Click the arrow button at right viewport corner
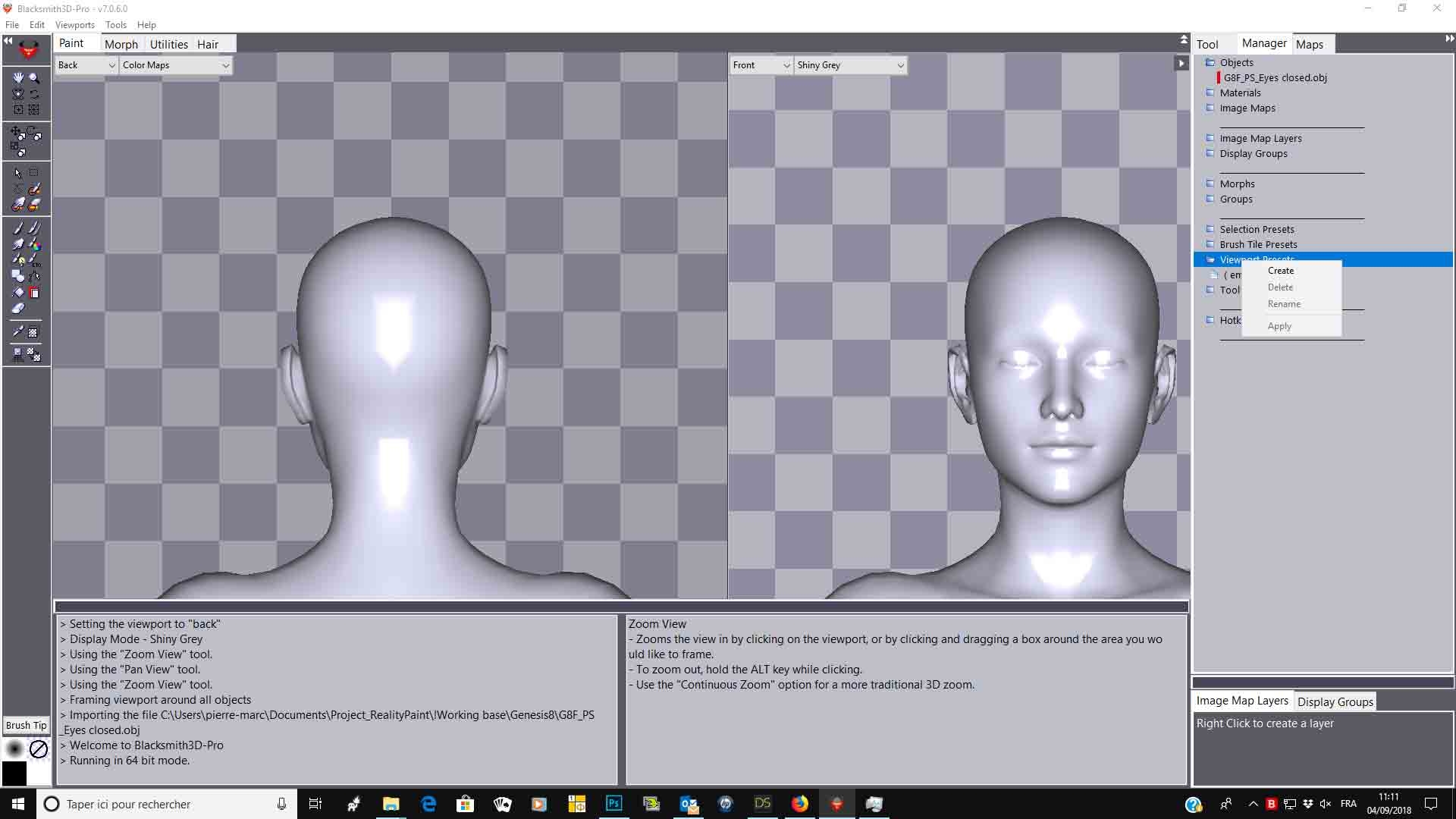Screen dimensions: 1456x819 [1181, 64]
